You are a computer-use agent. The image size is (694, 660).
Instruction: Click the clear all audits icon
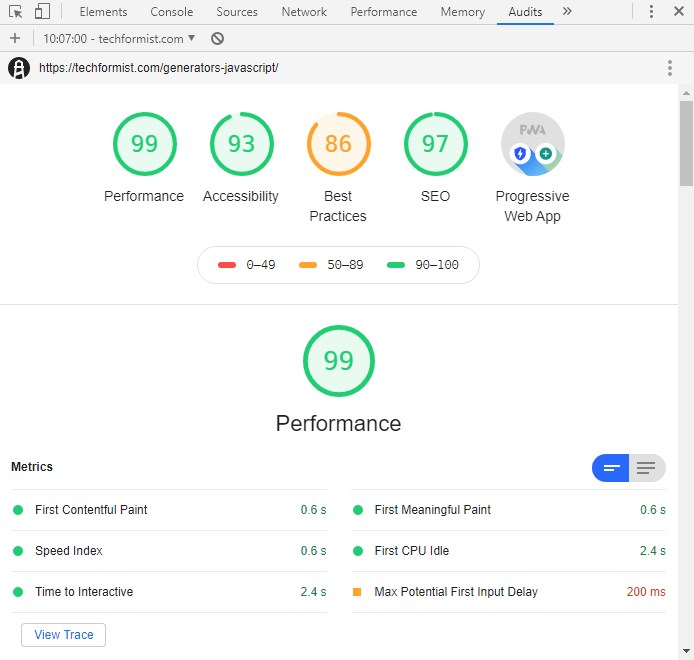pos(217,38)
